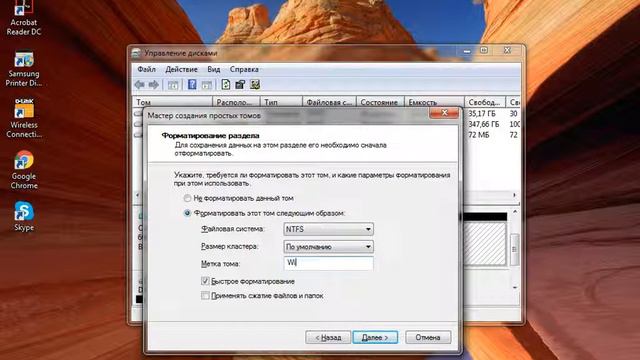This screenshot has width=640, height=360.
Task: Click volume list horizontal scroll right arrow
Action: pos(514,195)
